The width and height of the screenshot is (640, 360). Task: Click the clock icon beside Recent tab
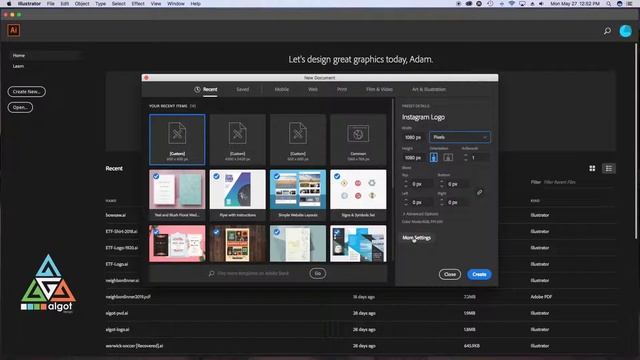pyautogui.click(x=197, y=89)
